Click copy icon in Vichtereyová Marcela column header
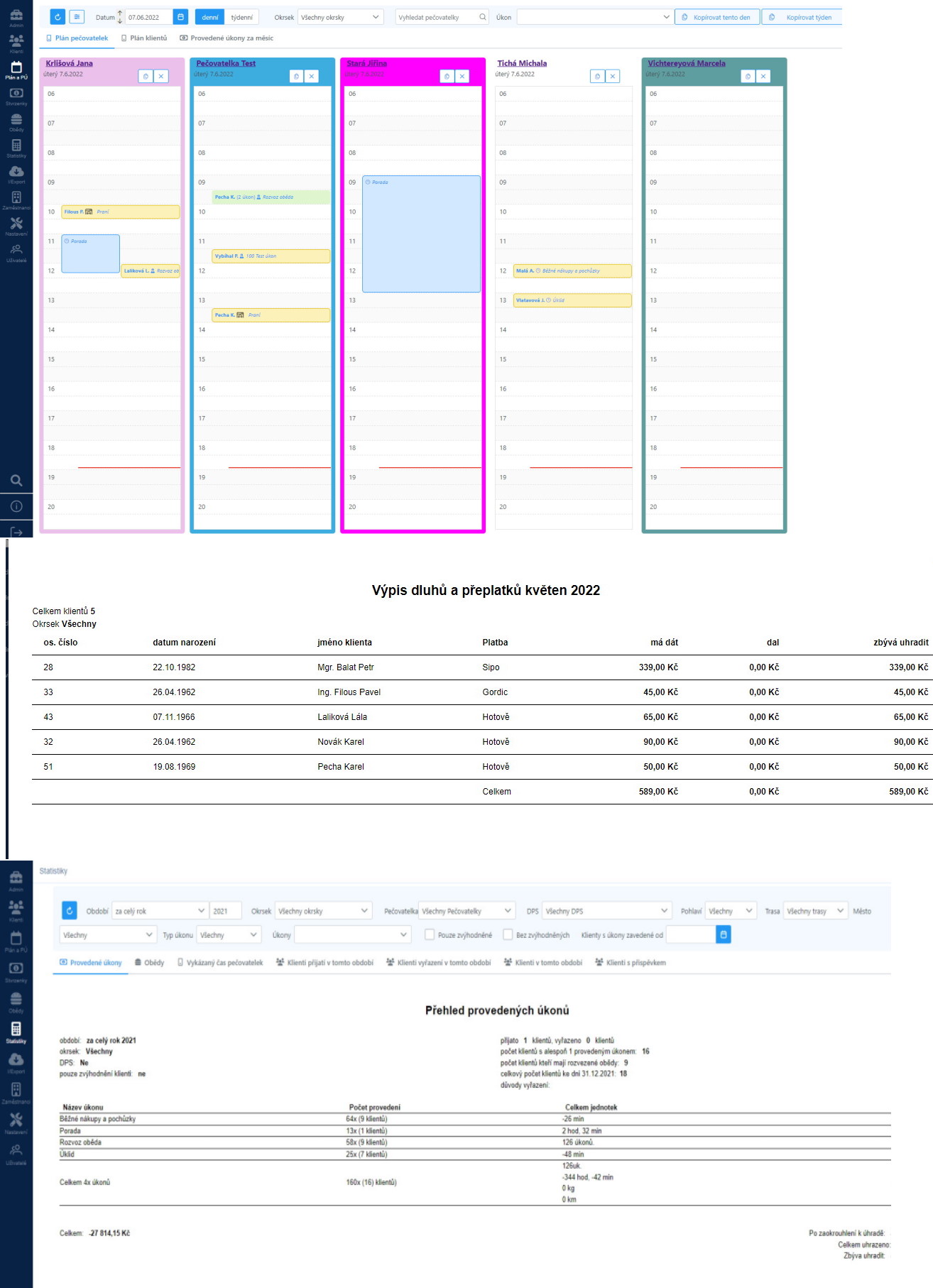The image size is (933, 1288). coord(748,76)
